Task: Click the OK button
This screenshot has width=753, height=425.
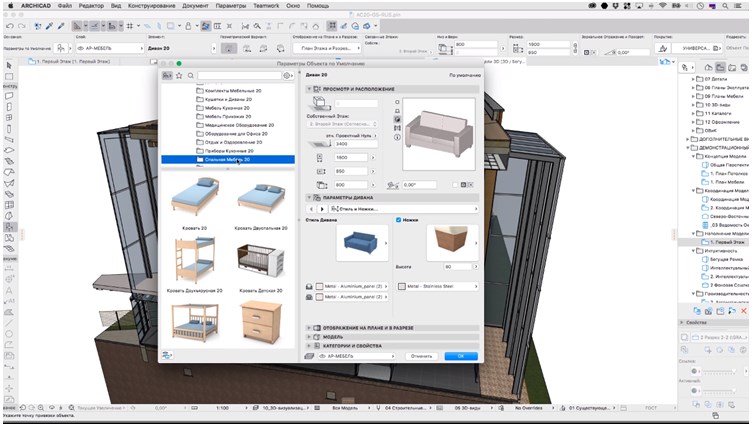Action: coord(461,356)
